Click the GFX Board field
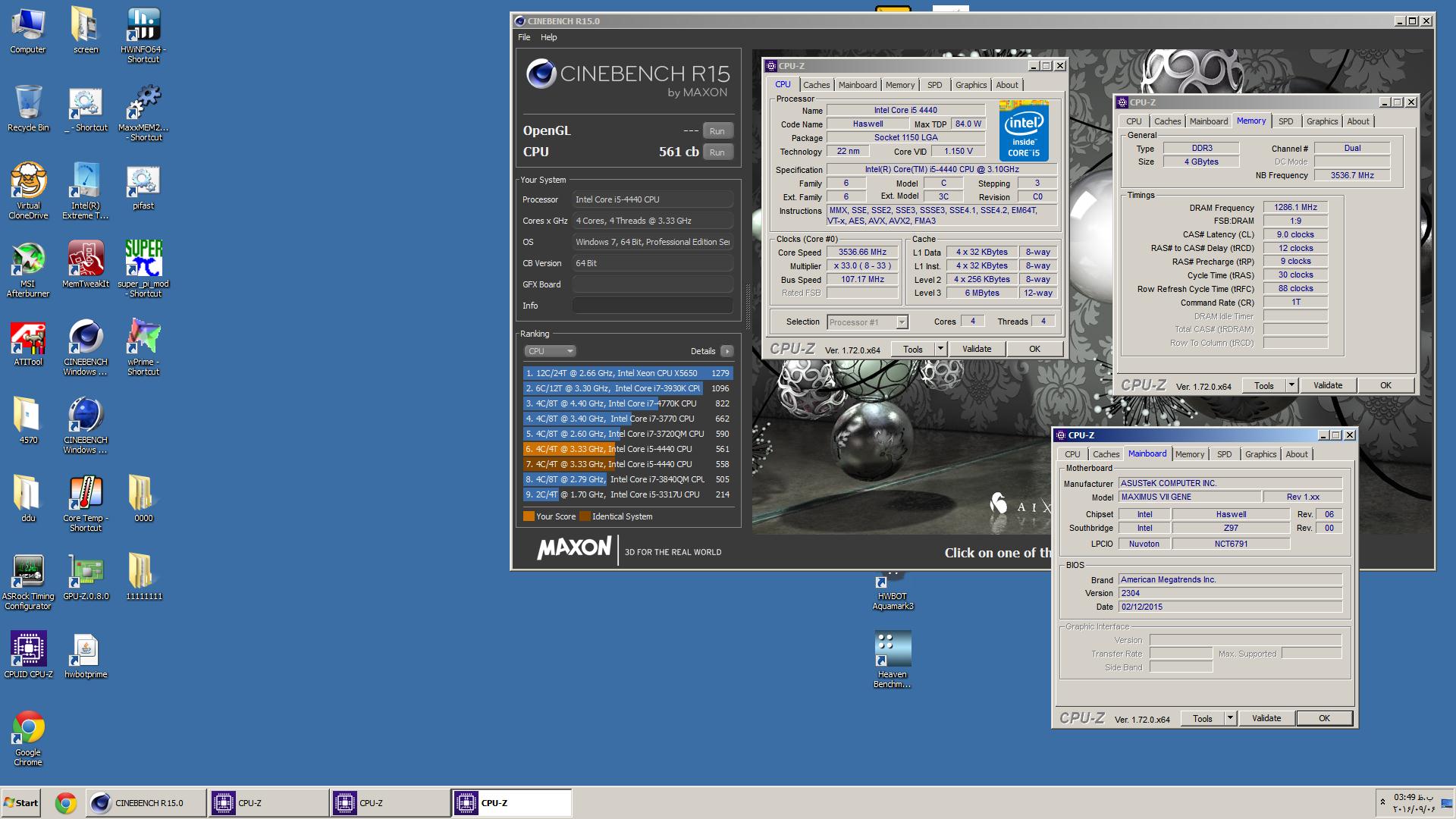The width and height of the screenshot is (1456, 819). point(652,284)
